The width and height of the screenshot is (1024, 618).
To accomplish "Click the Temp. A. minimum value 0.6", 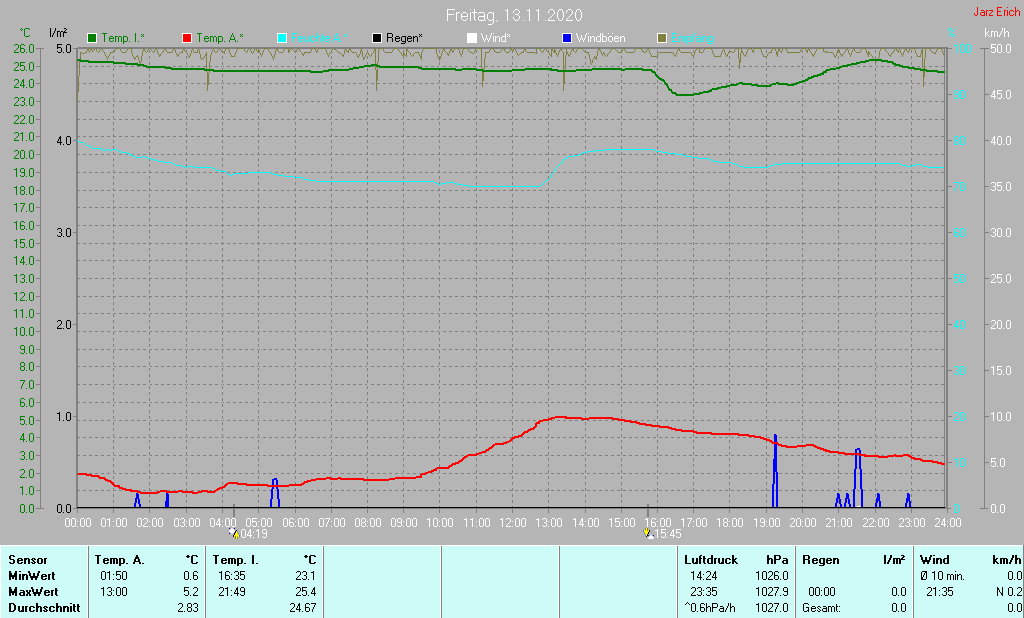I will [x=191, y=576].
